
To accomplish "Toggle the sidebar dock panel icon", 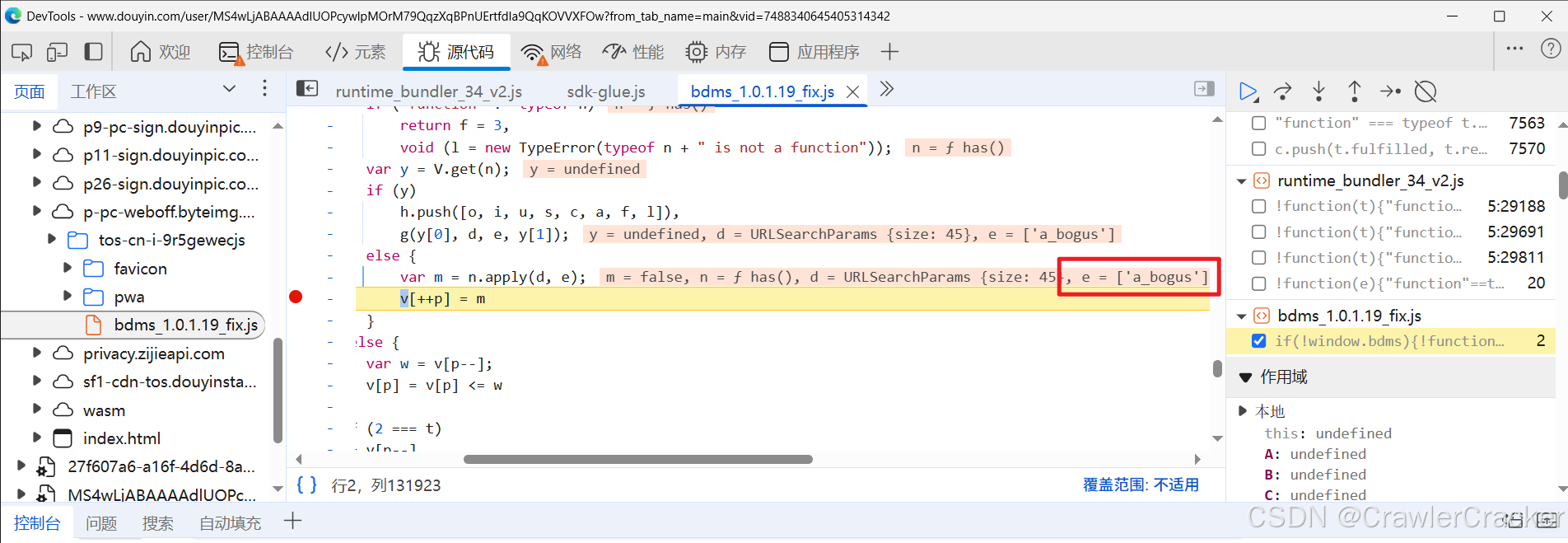I will coord(93,52).
